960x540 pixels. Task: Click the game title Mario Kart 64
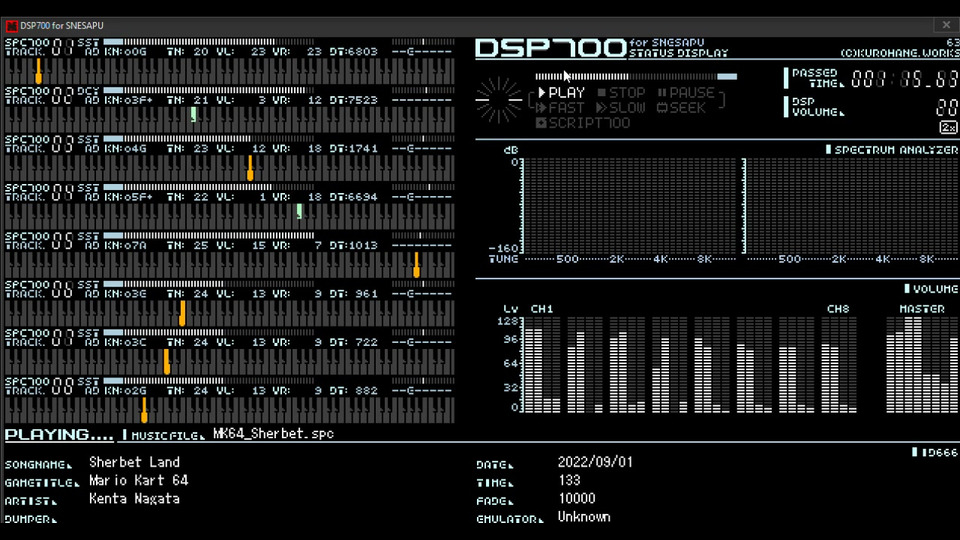[x=138, y=481]
